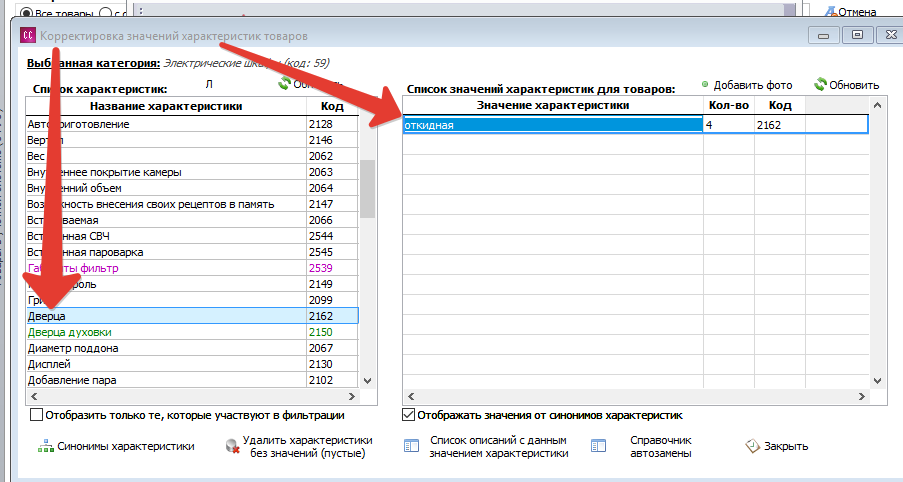Select the откидная value row
The height and width of the screenshot is (482, 903).
[636, 125]
